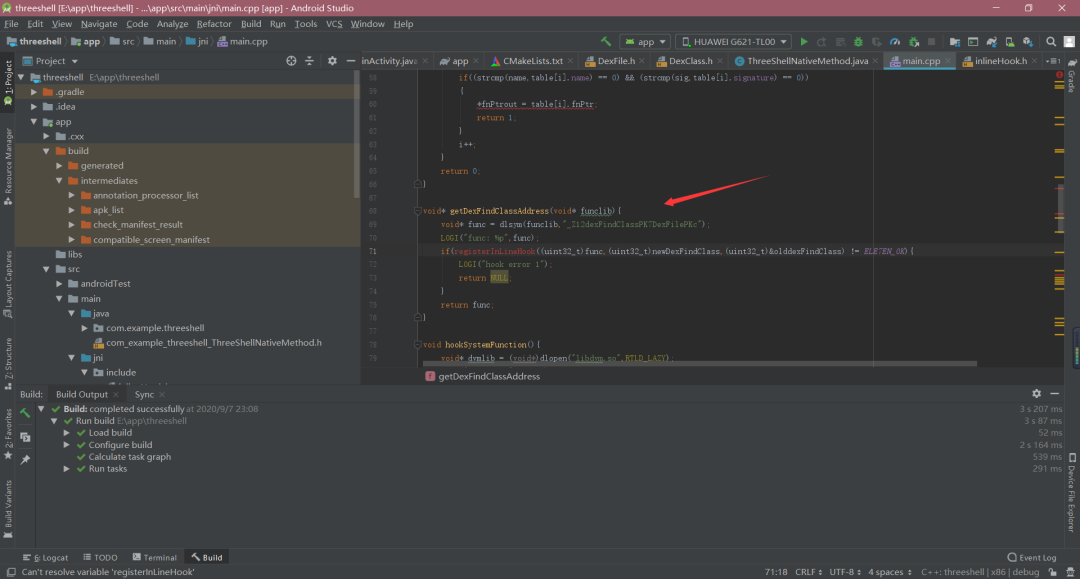The height and width of the screenshot is (579, 1080).
Task: Click line 68 fold toggle in gutter
Action: tap(417, 211)
